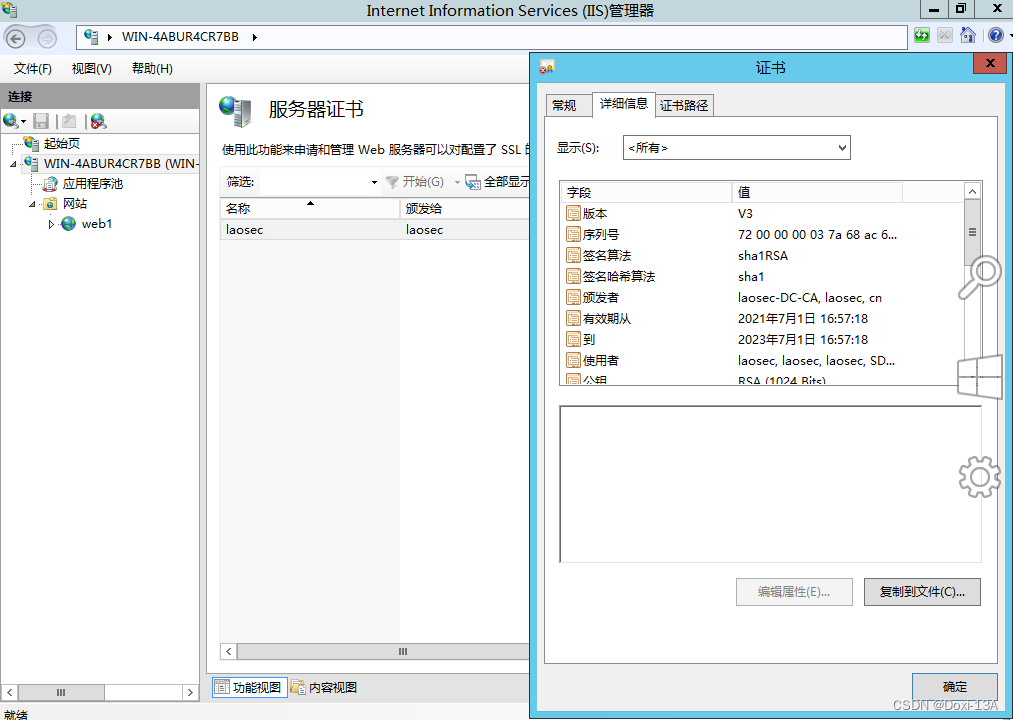This screenshot has width=1013, height=720.
Task: Click the settings gear charm icon
Action: [x=979, y=476]
